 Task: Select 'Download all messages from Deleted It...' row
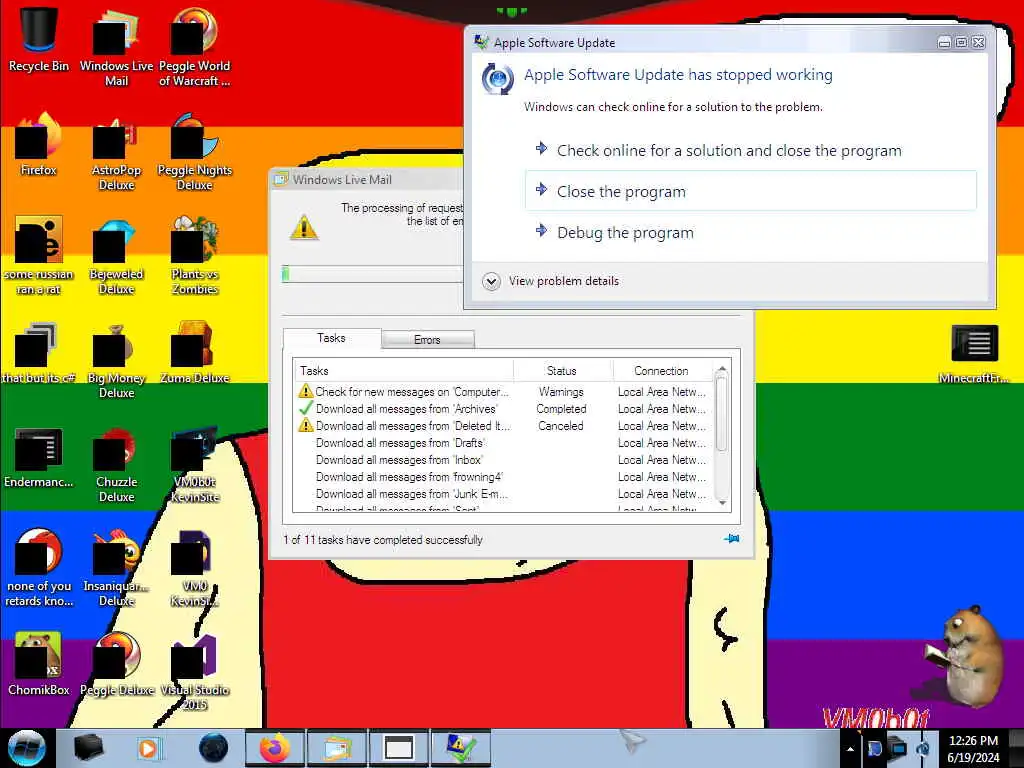click(x=503, y=426)
